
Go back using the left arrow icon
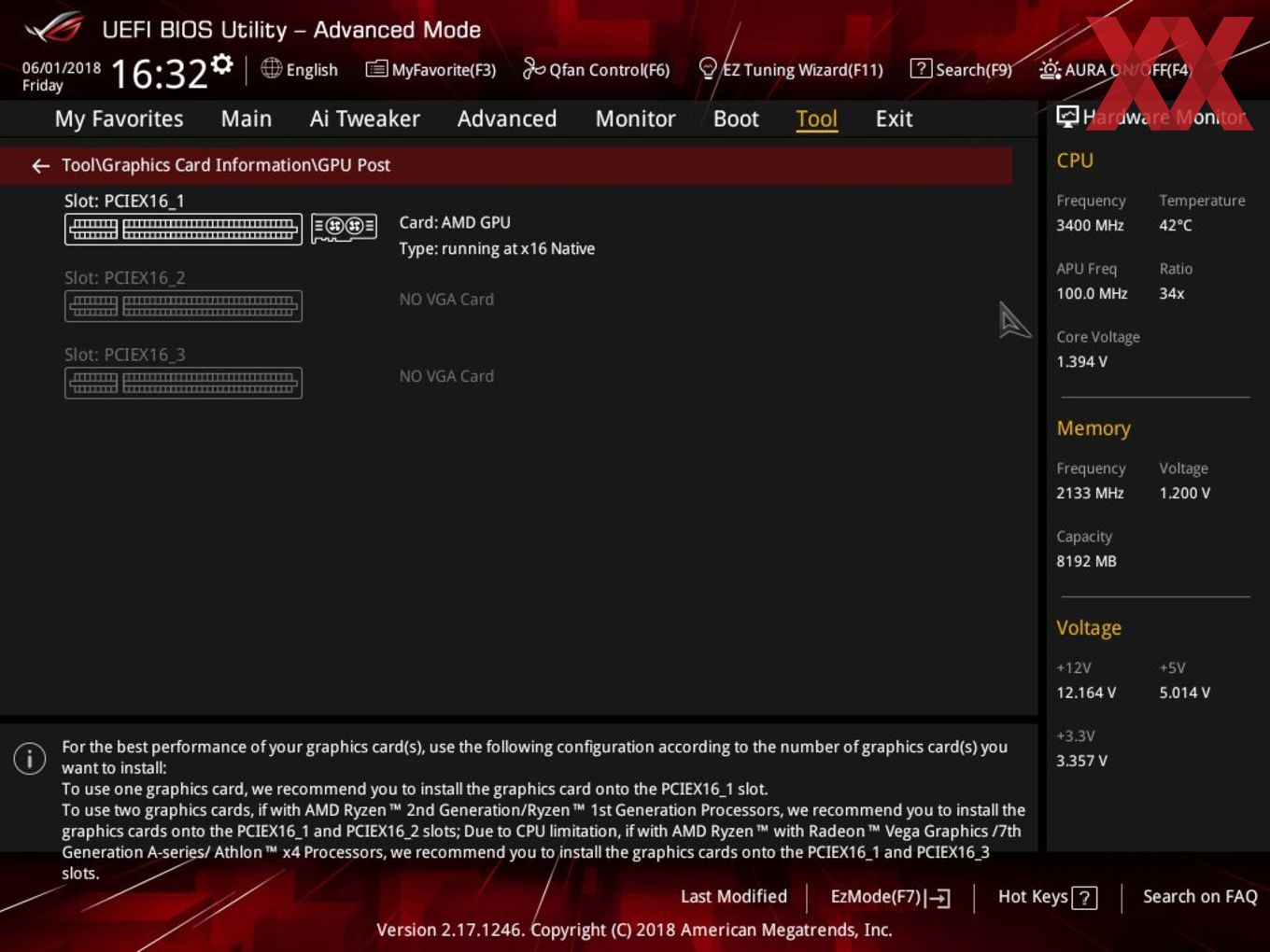point(40,165)
